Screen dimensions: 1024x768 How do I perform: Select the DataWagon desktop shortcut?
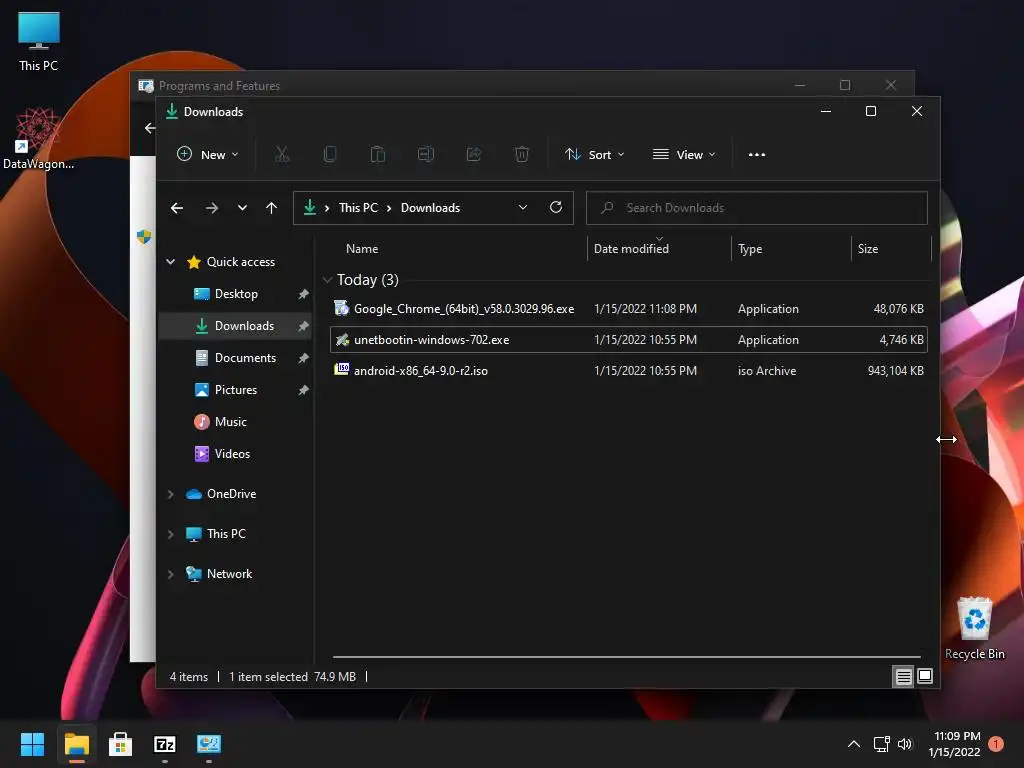(x=39, y=139)
